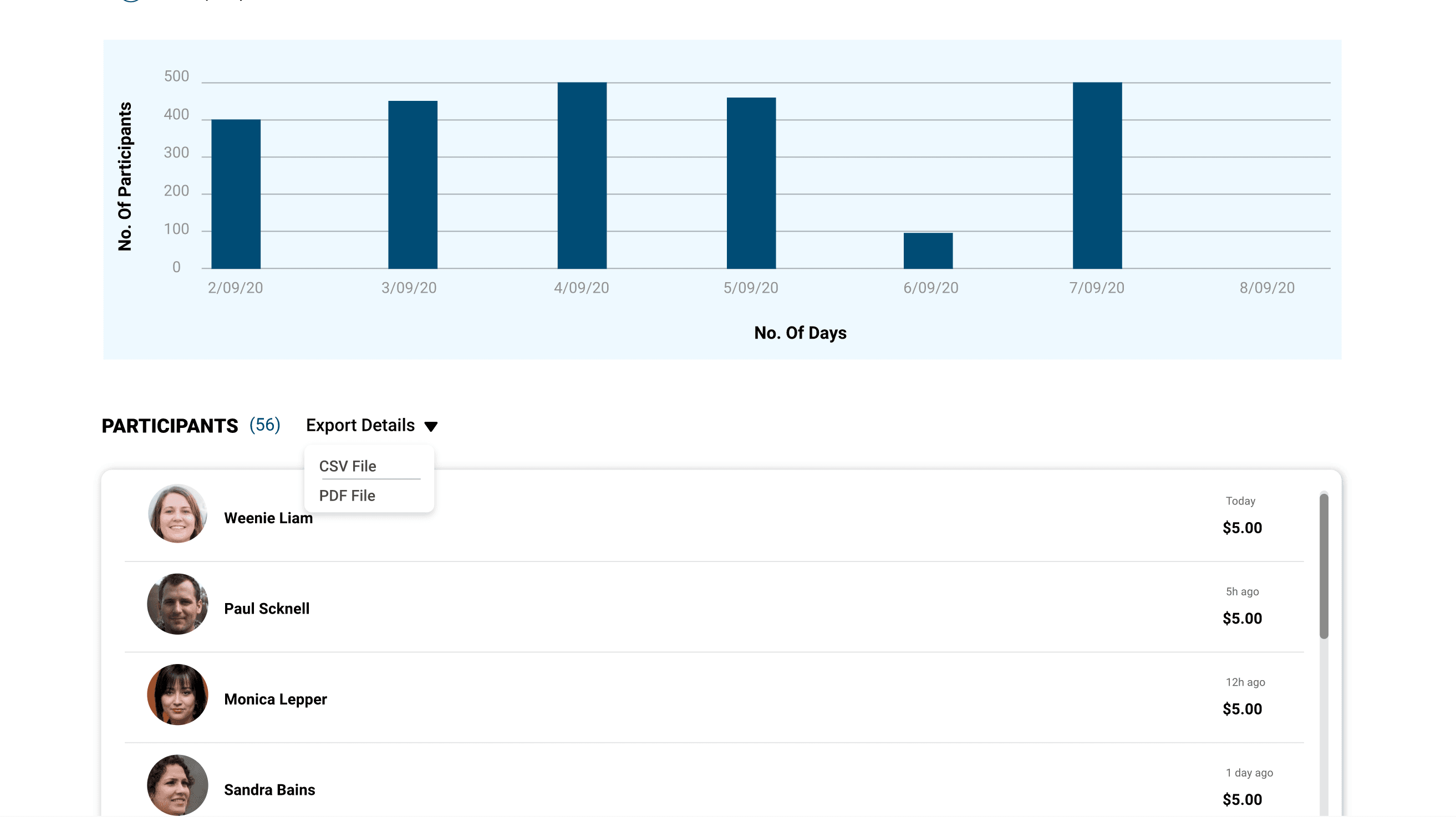
Task: Click Sandra Bains's $5.00 amount
Action: point(1243,800)
